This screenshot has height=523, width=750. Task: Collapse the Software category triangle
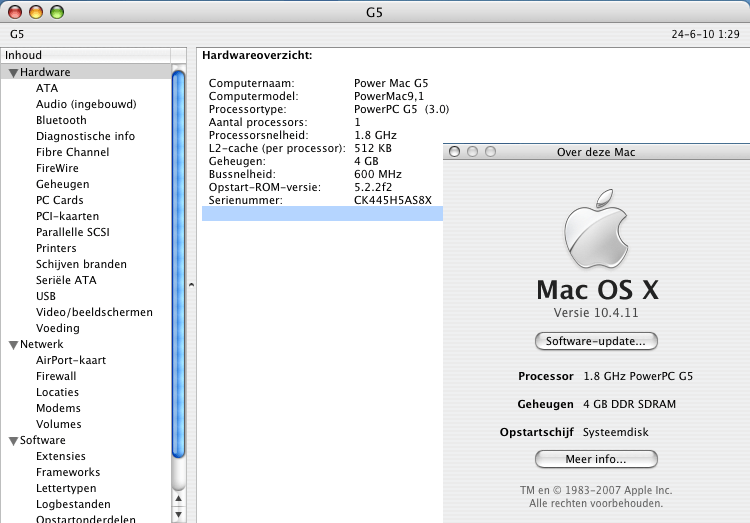(x=13, y=441)
